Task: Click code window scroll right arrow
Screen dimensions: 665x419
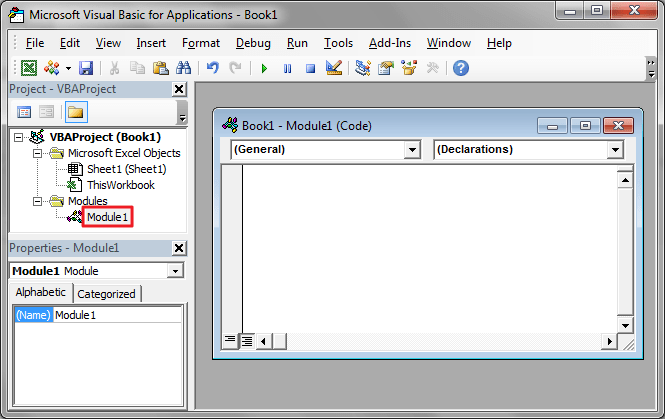Action: click(x=609, y=341)
